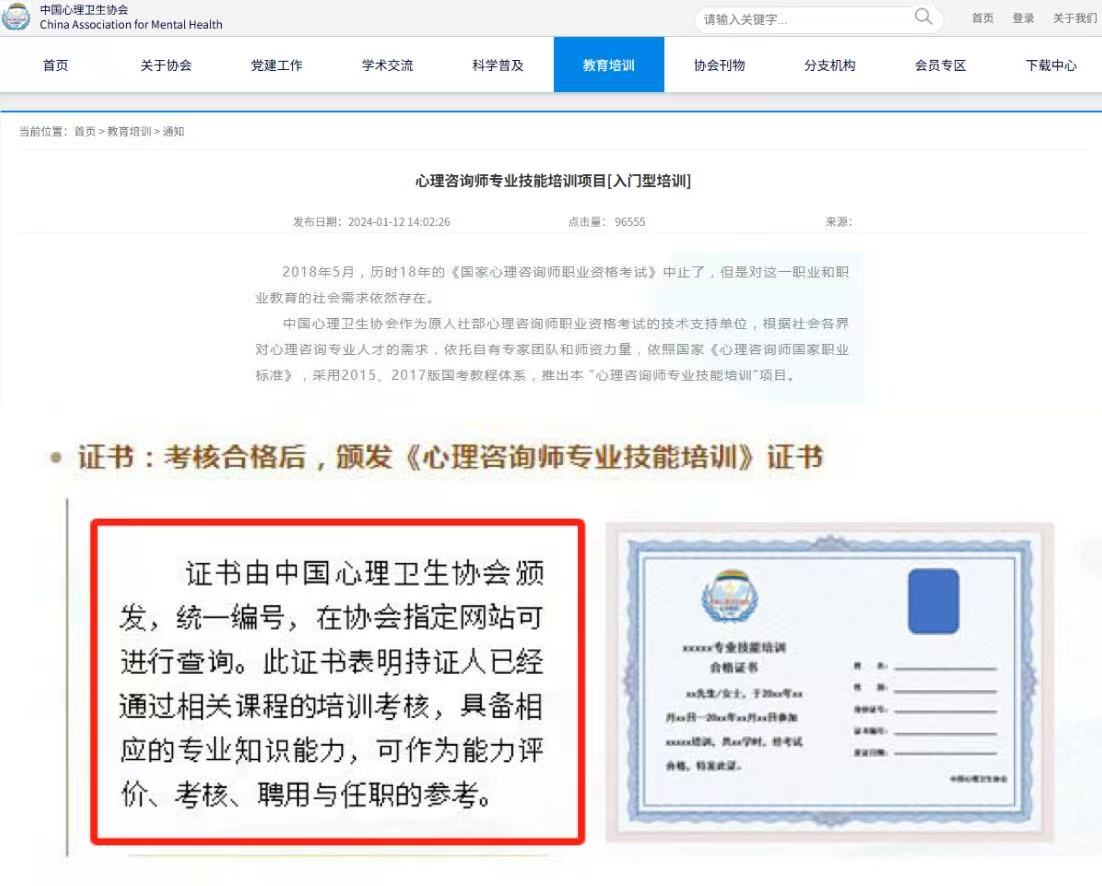
Task: Click the search magnifier icon
Action: (923, 17)
